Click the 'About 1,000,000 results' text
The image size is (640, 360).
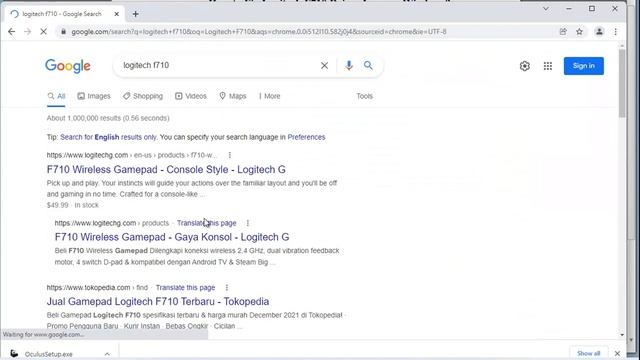[108, 118]
